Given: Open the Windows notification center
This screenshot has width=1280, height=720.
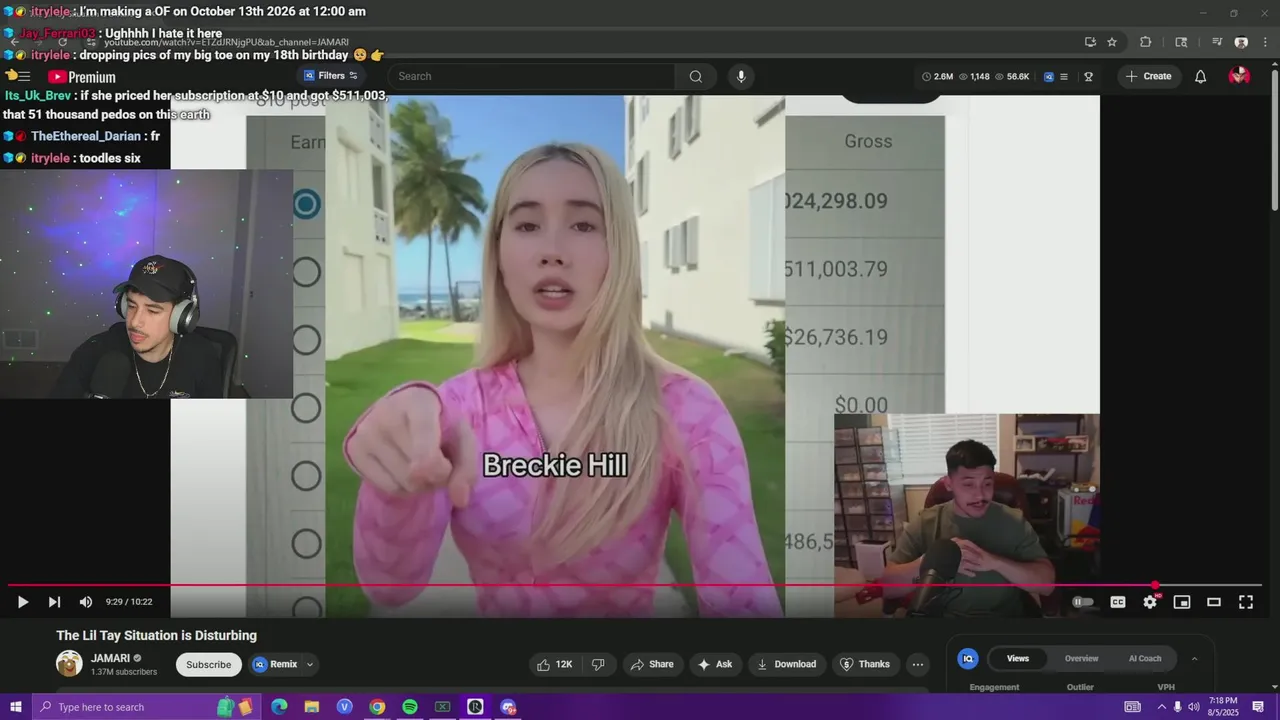Looking at the screenshot, I should pyautogui.click(x=1259, y=707).
